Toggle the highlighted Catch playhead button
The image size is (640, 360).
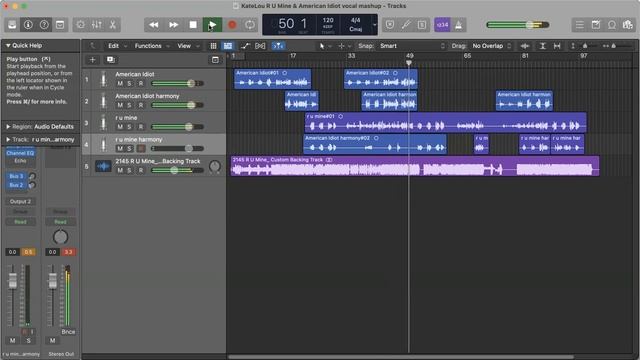[278, 46]
